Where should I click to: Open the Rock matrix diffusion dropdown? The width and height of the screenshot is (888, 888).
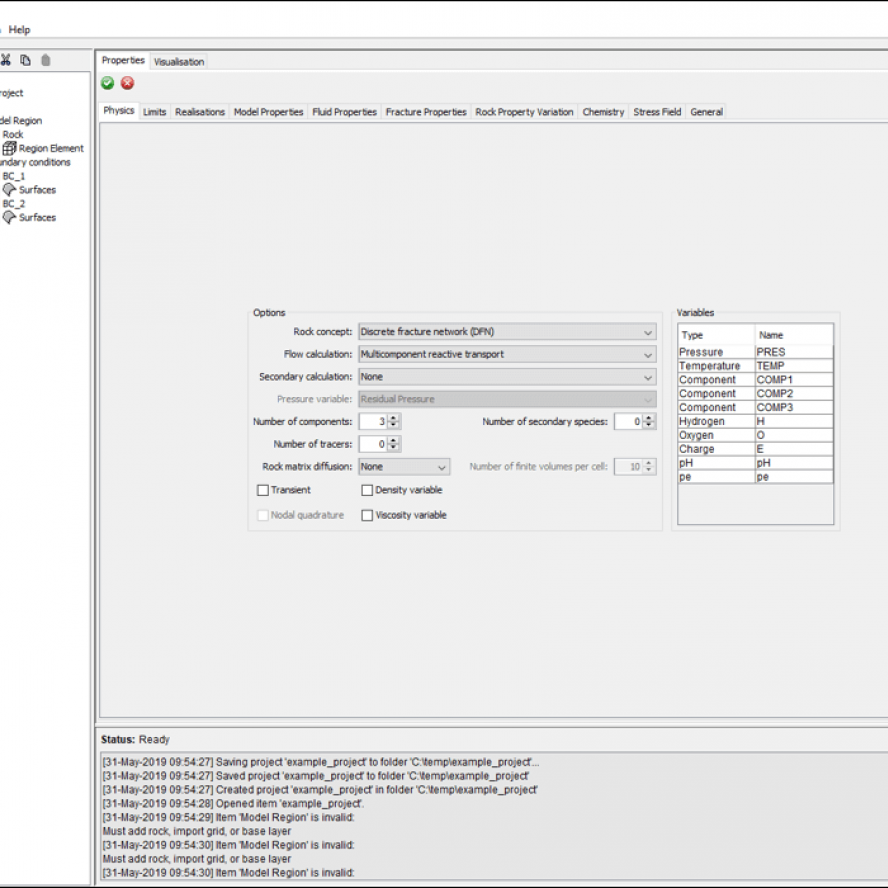tap(404, 467)
